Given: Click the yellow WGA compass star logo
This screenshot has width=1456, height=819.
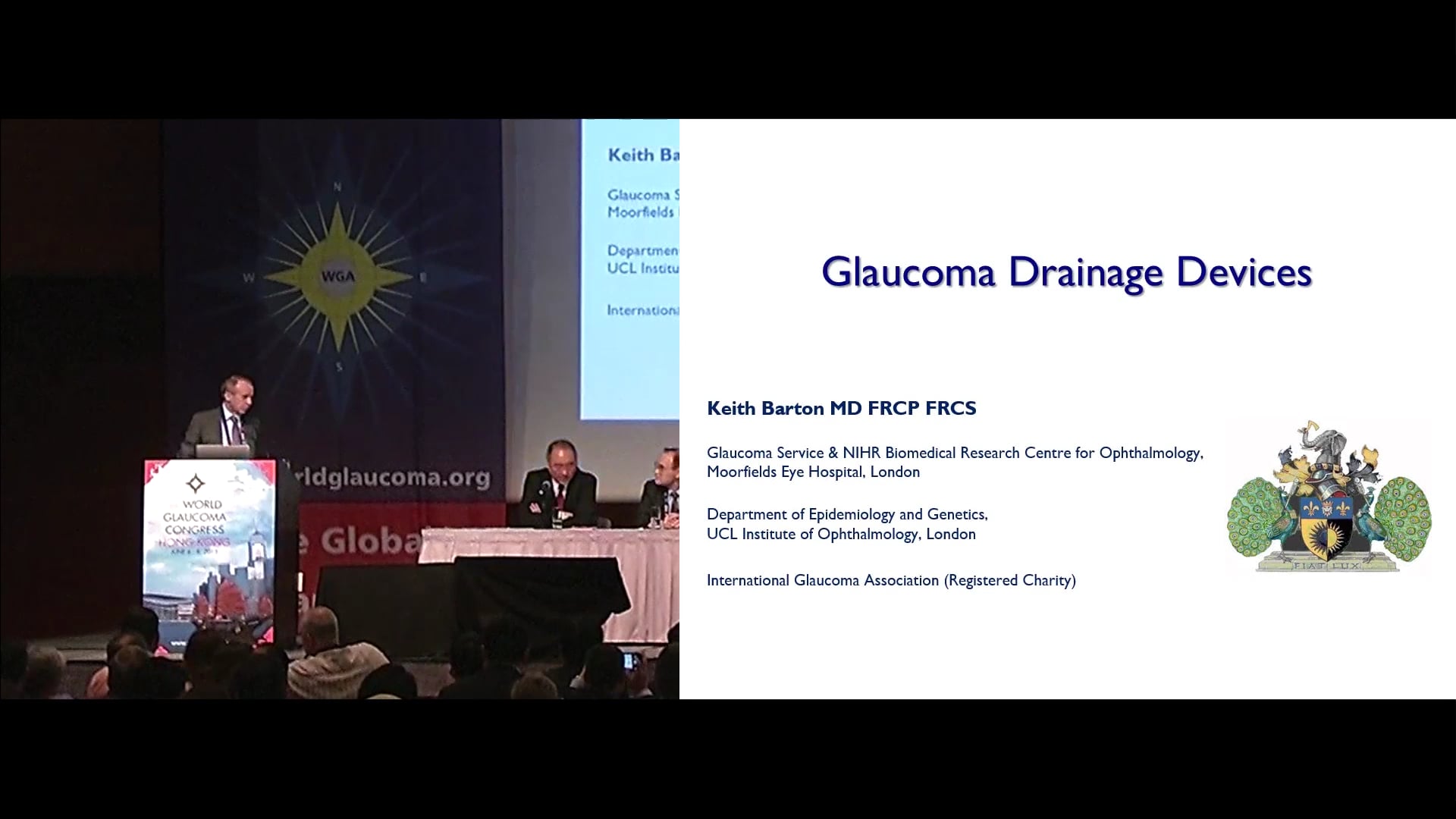Looking at the screenshot, I should (x=338, y=276).
